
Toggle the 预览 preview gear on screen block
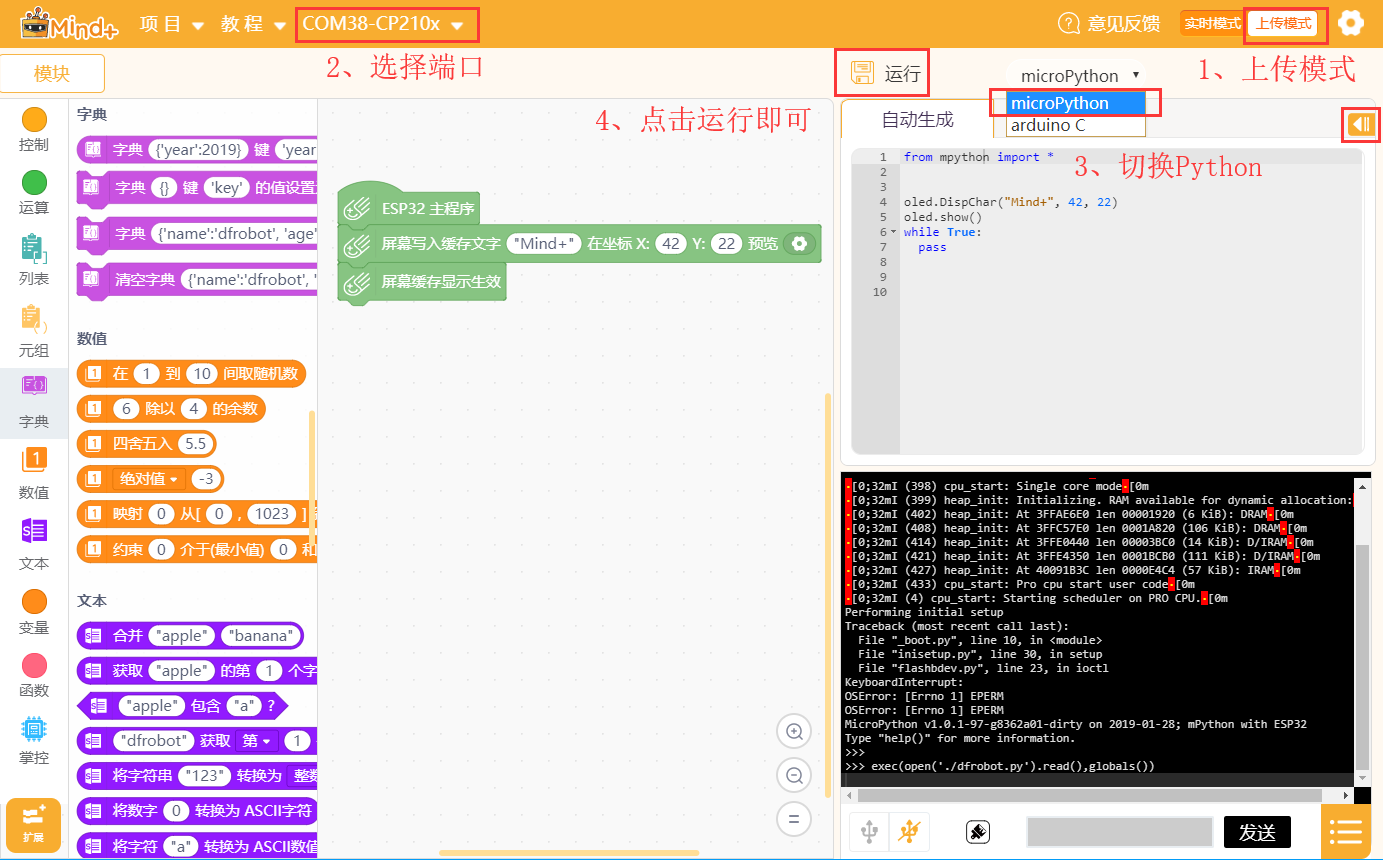(799, 244)
